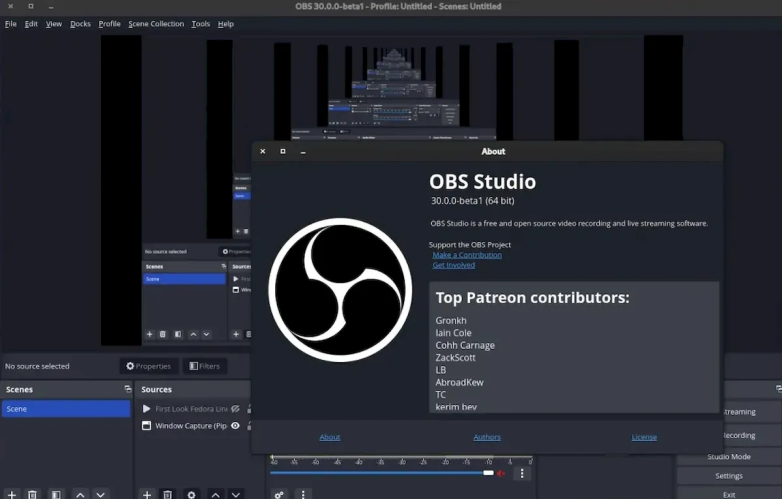
Task: Select the First Look Fedora media source
Action: click(x=192, y=409)
